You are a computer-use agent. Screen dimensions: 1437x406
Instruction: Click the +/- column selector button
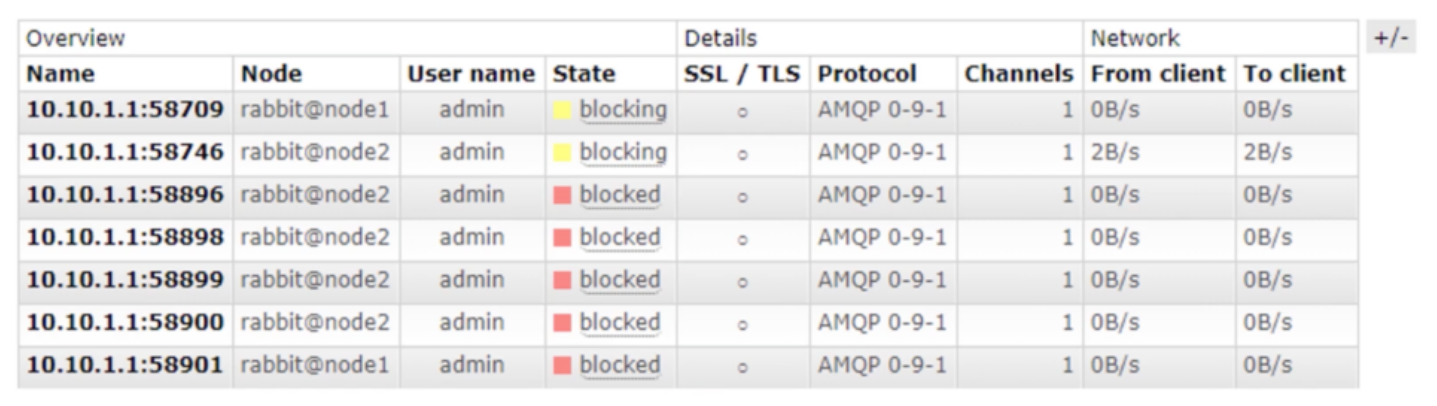tap(1390, 38)
